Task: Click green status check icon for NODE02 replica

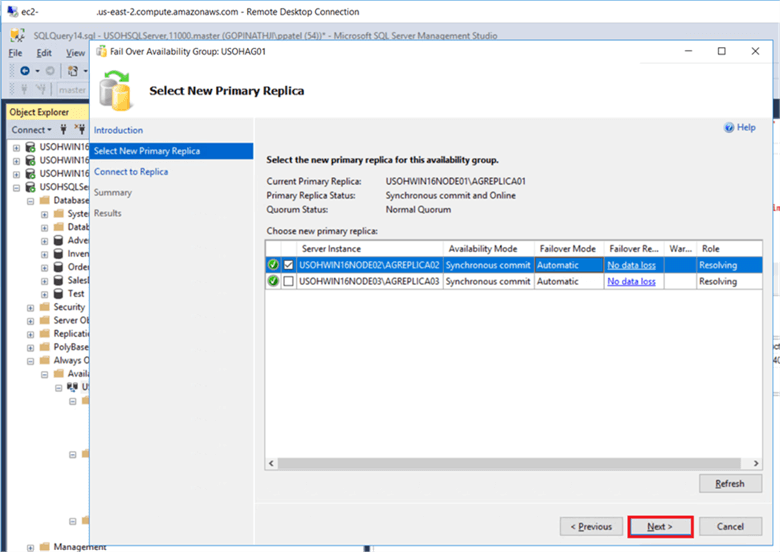Action: click(x=273, y=265)
